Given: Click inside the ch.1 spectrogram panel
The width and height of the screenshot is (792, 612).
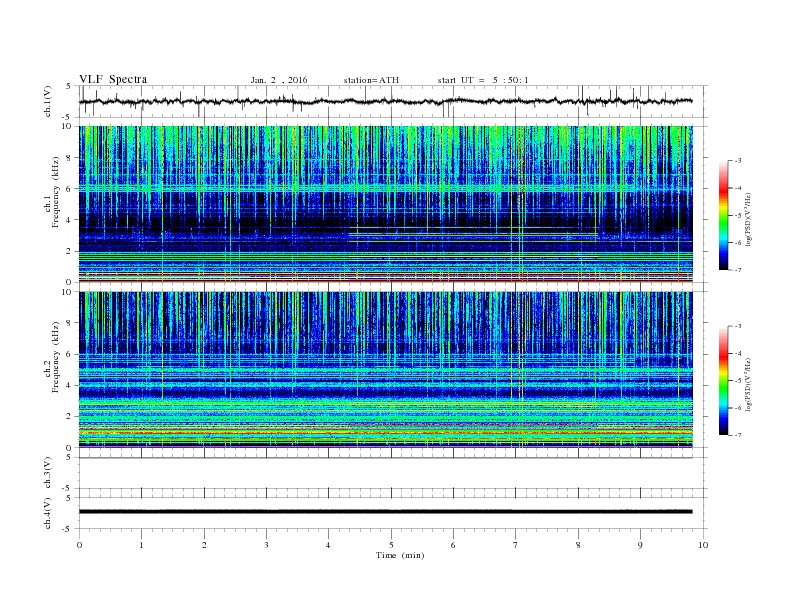Looking at the screenshot, I should coord(385,204).
